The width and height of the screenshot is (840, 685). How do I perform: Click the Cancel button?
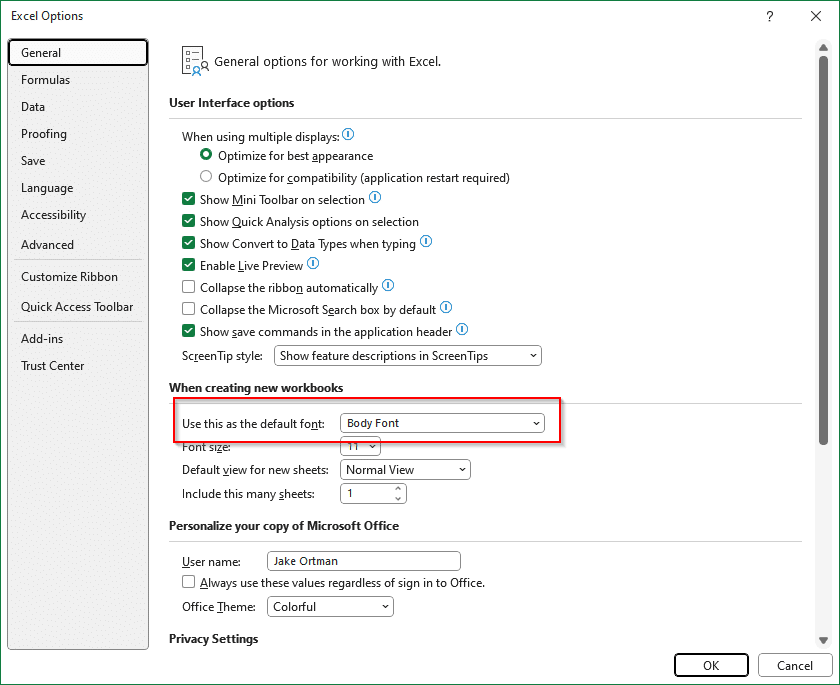(795, 665)
